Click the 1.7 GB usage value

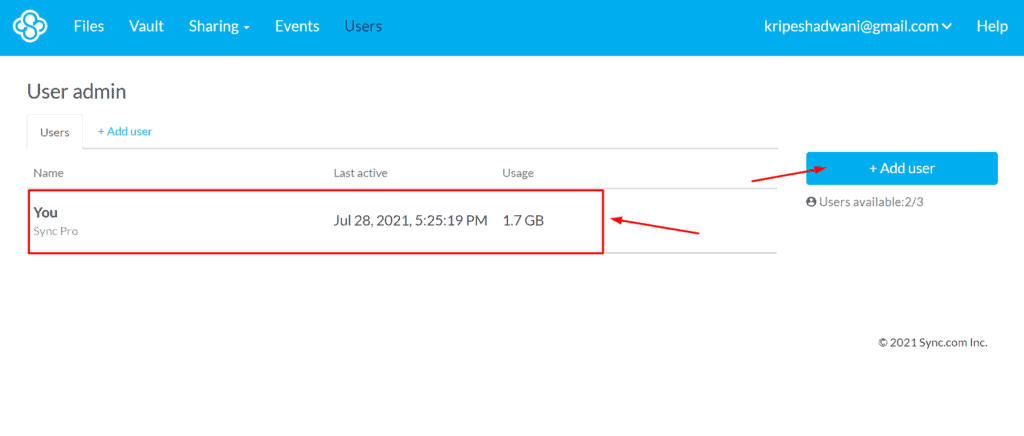(523, 220)
